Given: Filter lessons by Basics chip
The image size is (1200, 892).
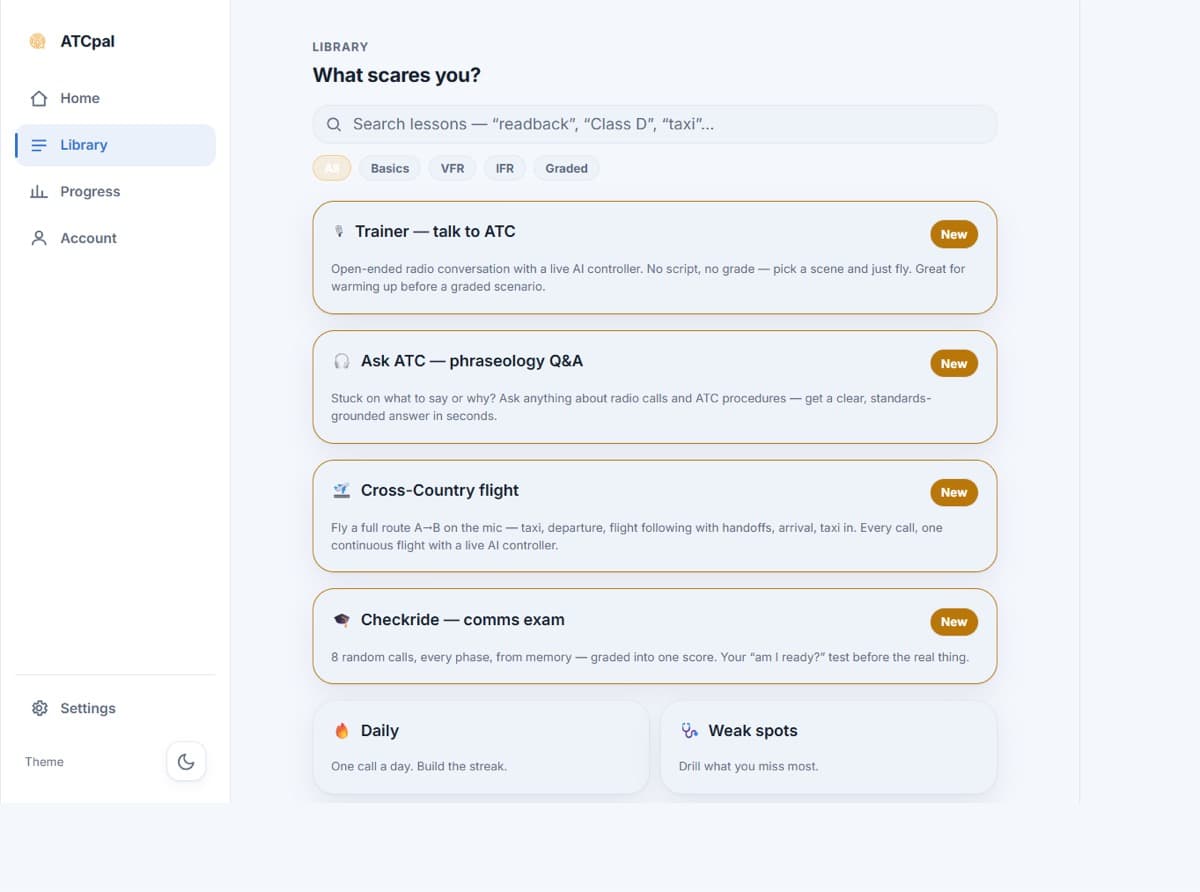Looking at the screenshot, I should (390, 168).
